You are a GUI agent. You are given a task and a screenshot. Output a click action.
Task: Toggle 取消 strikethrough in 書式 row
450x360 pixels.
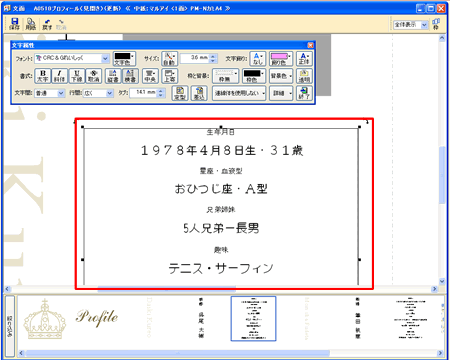(x=94, y=76)
